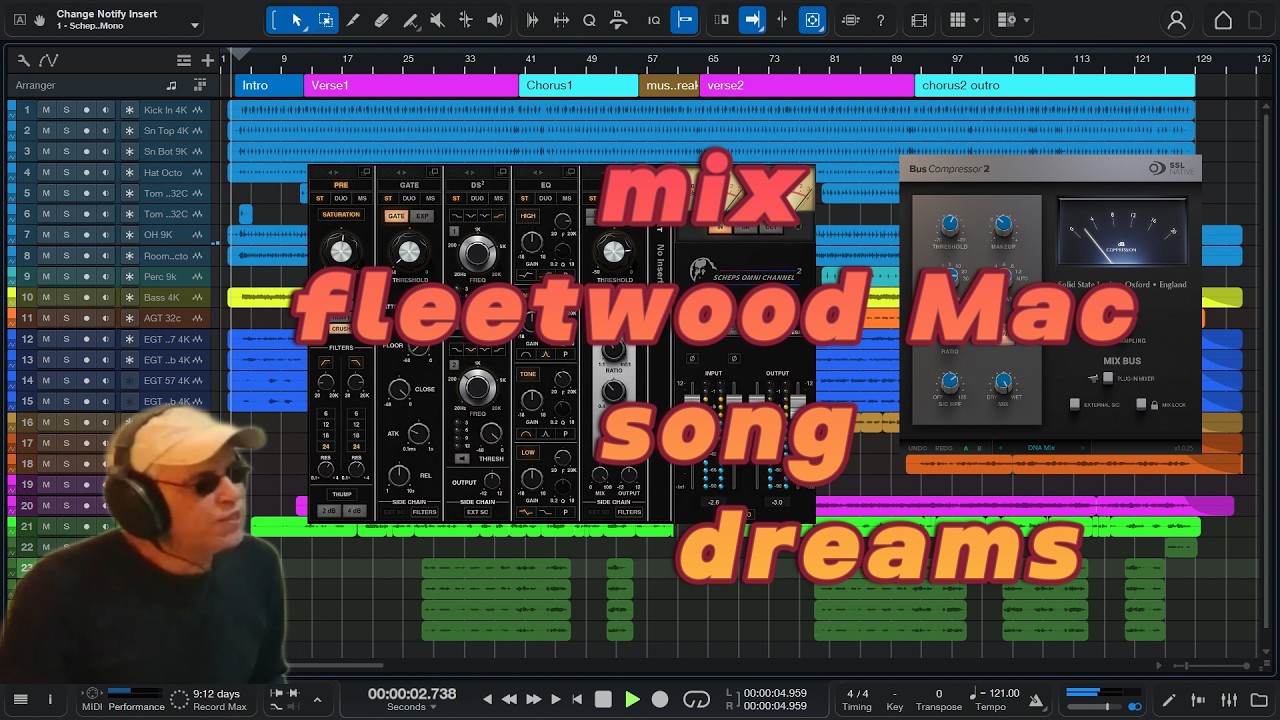This screenshot has height=720, width=1280.
Task: Toggle loop in transport bar
Action: [x=696, y=700]
